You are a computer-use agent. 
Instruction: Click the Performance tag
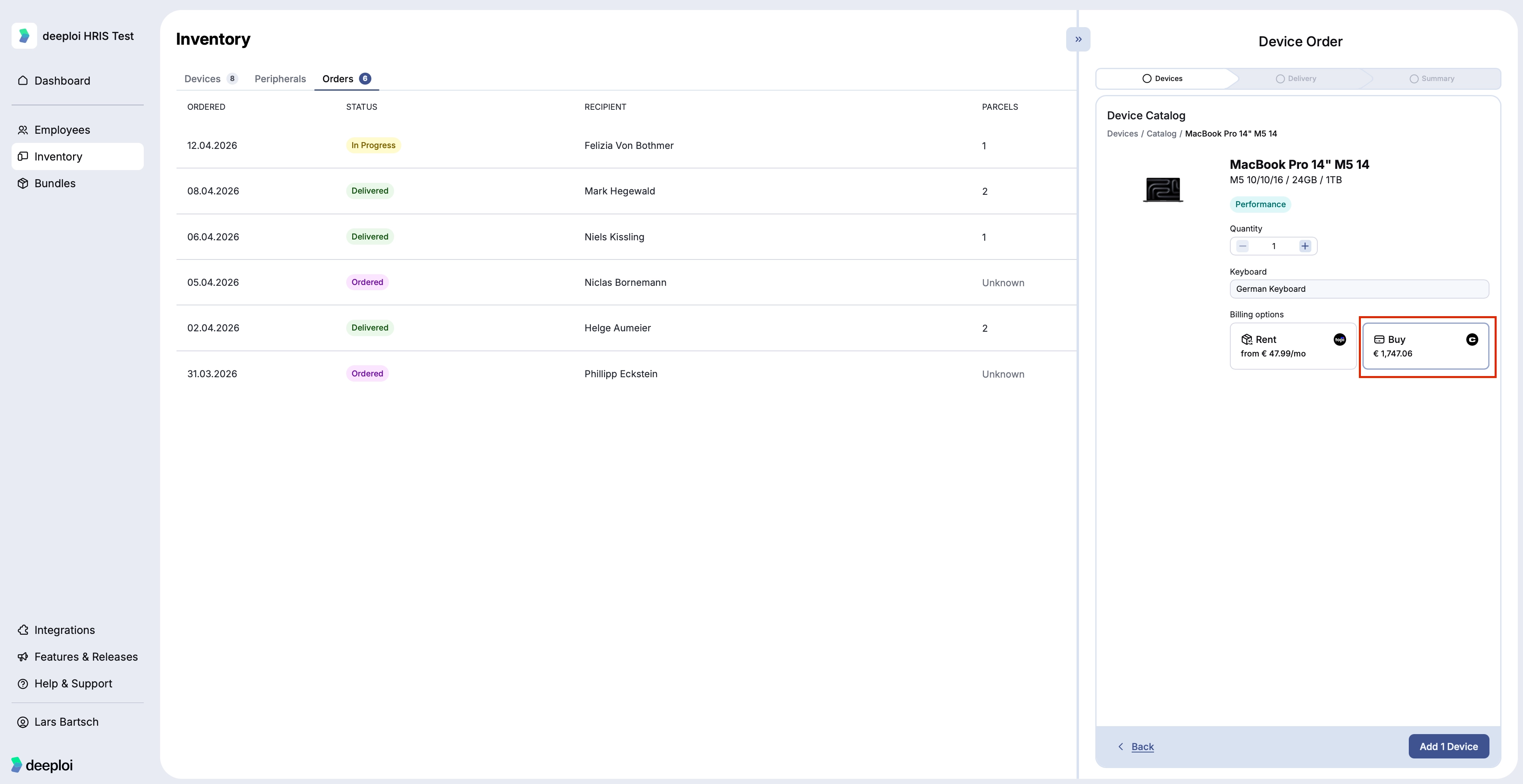(x=1260, y=204)
